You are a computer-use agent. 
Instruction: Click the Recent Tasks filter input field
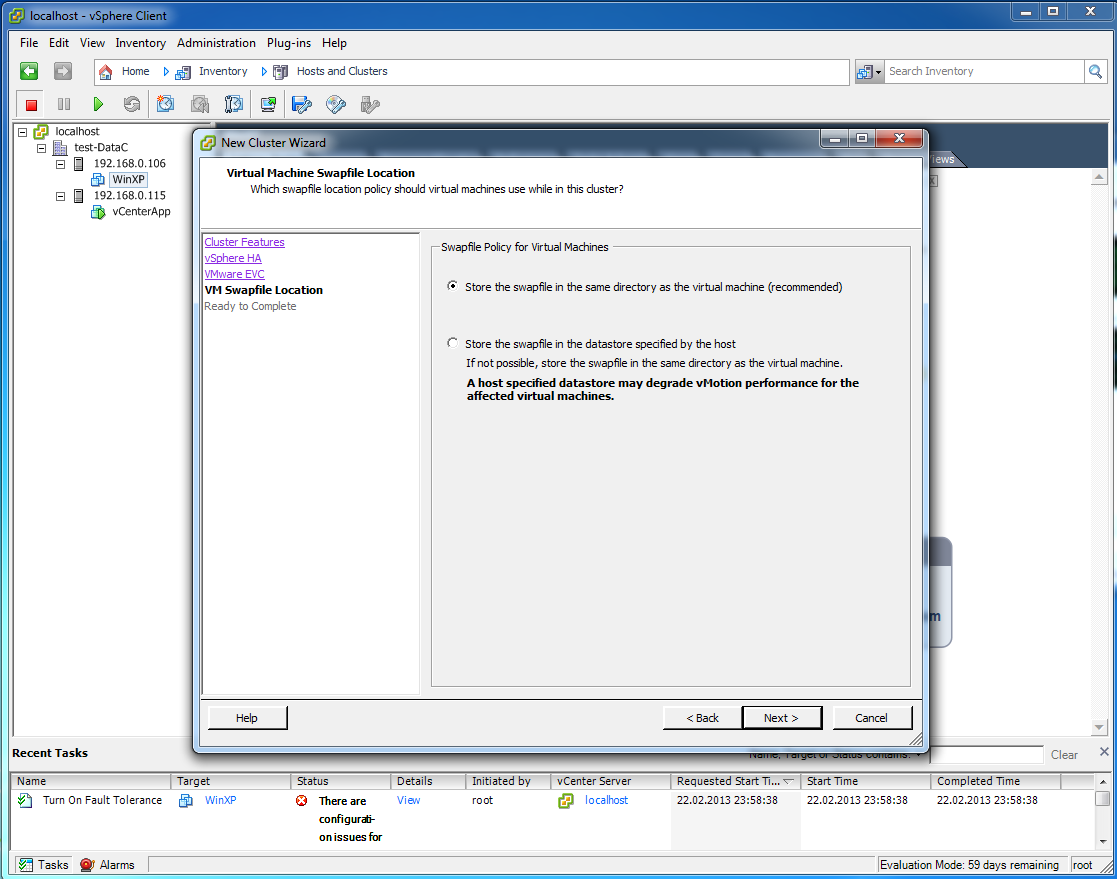coord(987,754)
